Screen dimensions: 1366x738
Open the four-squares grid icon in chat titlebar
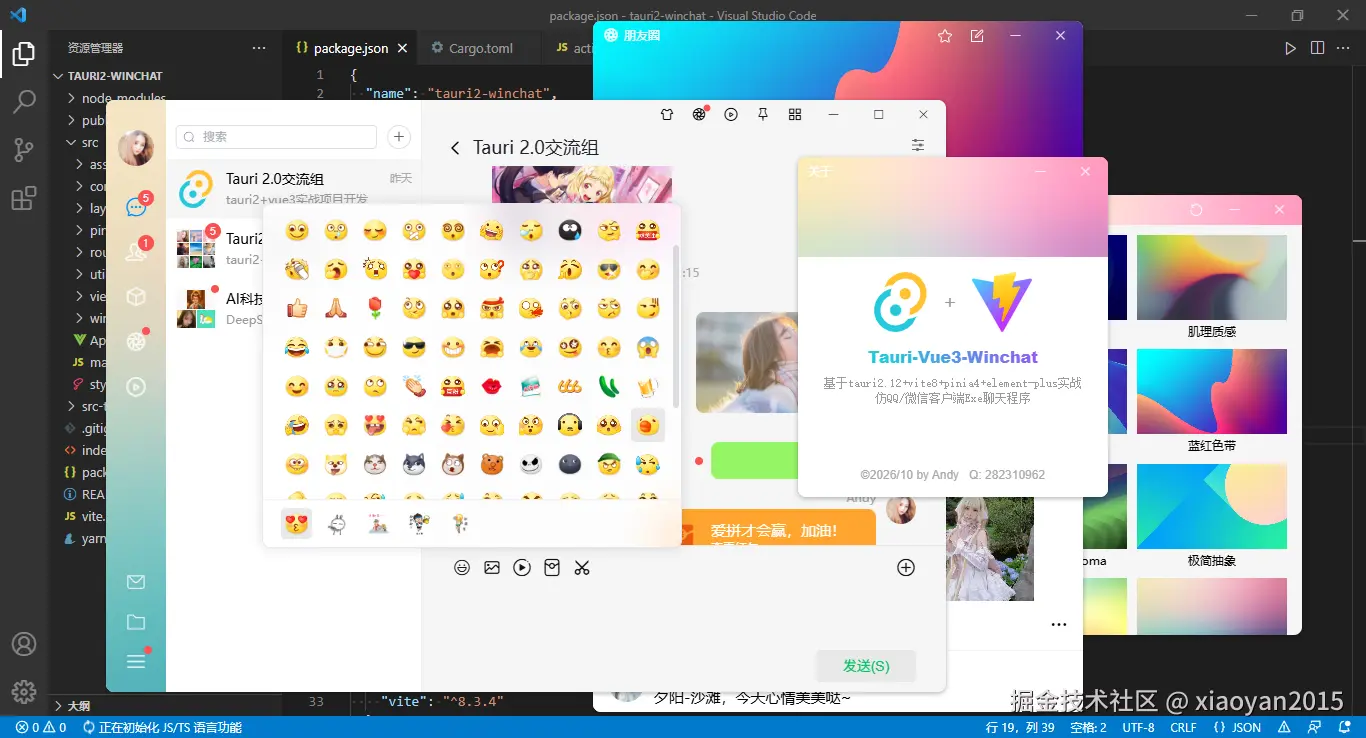[795, 115]
